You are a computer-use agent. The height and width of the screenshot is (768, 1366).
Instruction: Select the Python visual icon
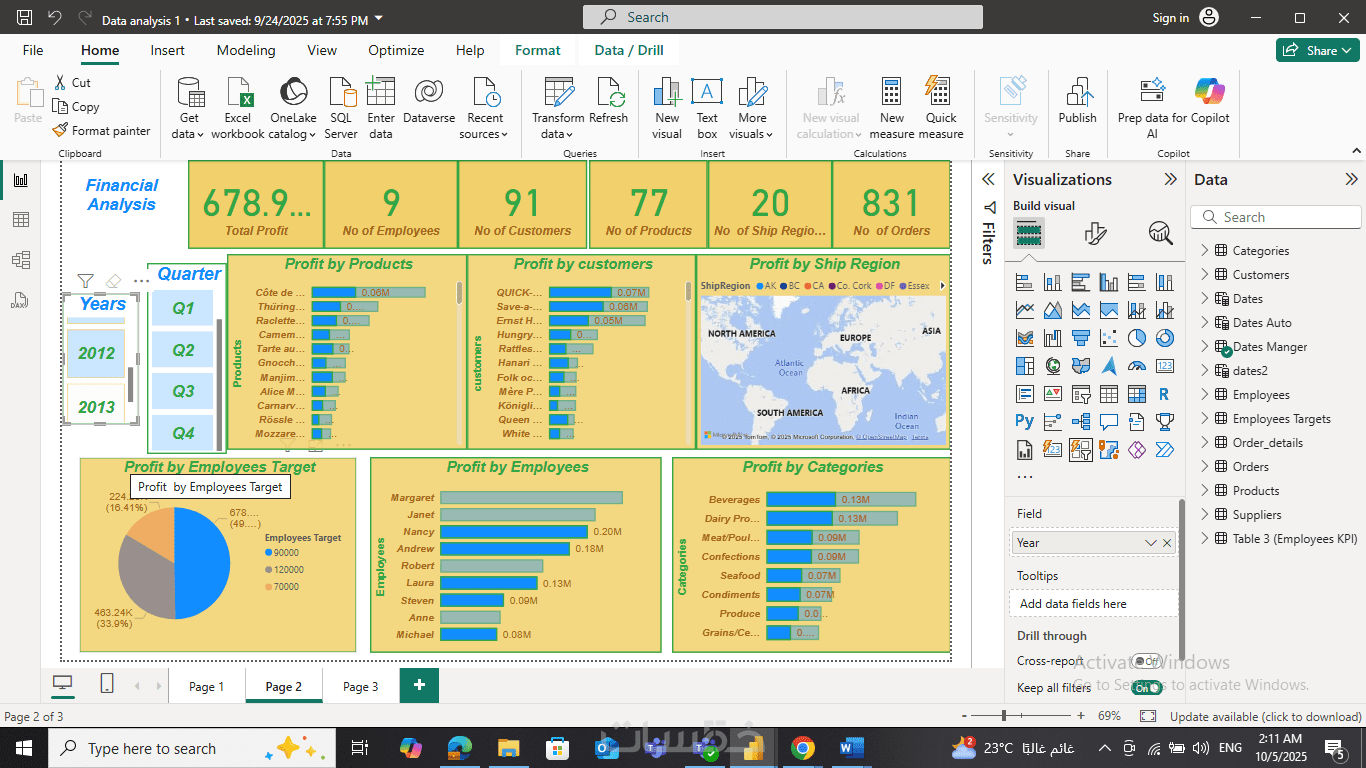tap(1024, 421)
